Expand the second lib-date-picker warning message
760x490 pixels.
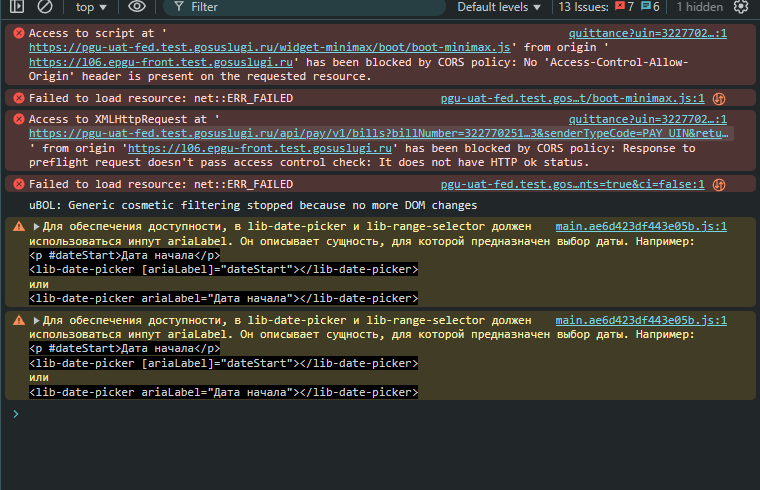point(36,320)
